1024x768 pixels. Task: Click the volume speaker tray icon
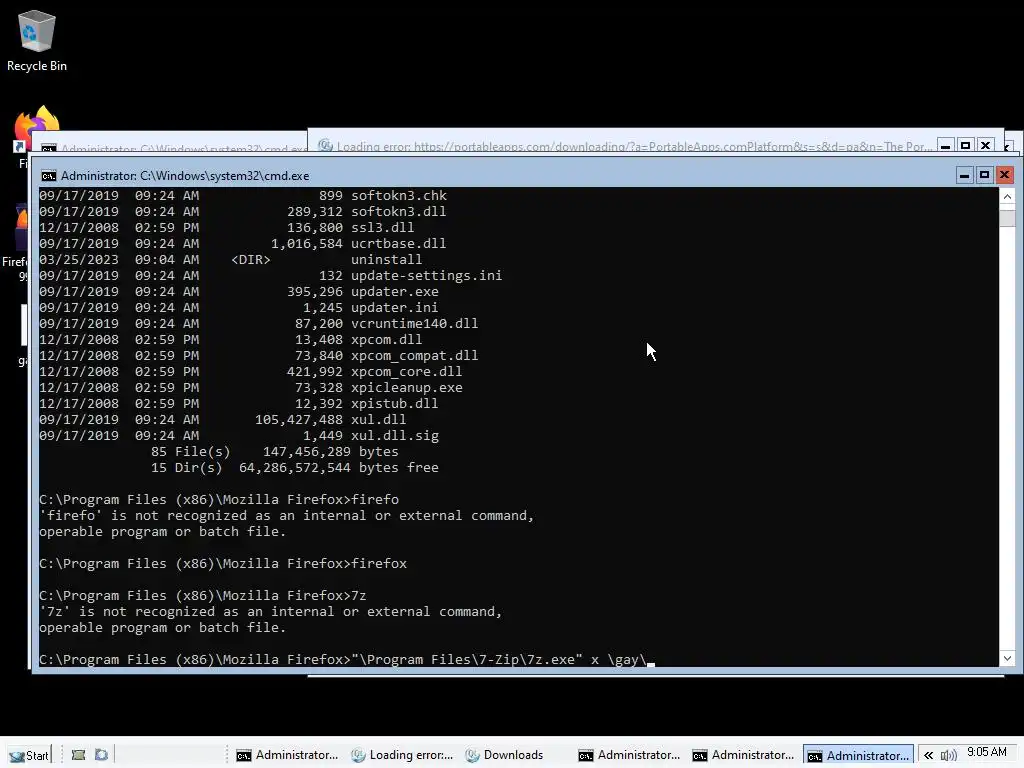pos(948,755)
